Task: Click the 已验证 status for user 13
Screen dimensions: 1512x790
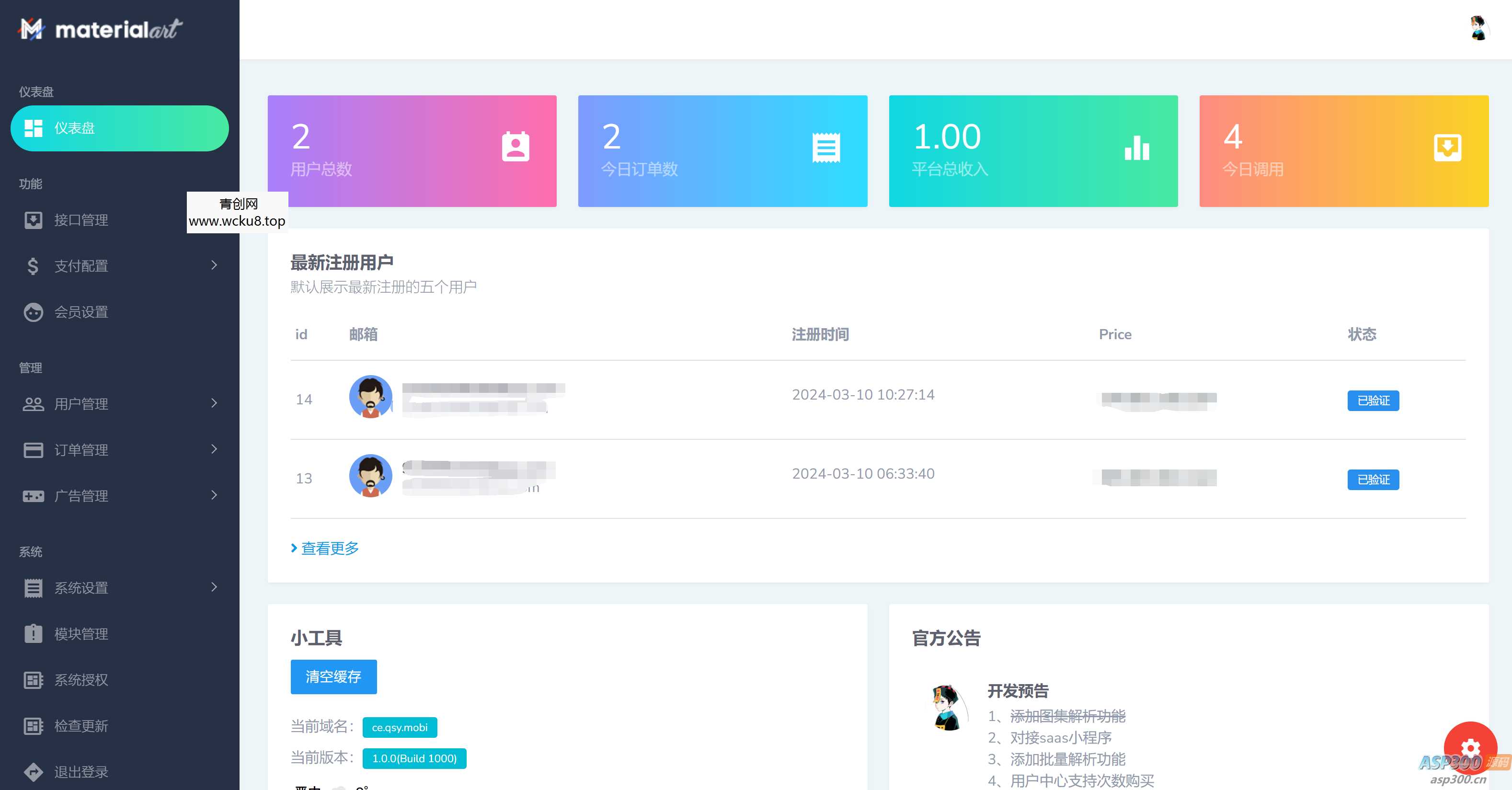Action: pyautogui.click(x=1373, y=480)
